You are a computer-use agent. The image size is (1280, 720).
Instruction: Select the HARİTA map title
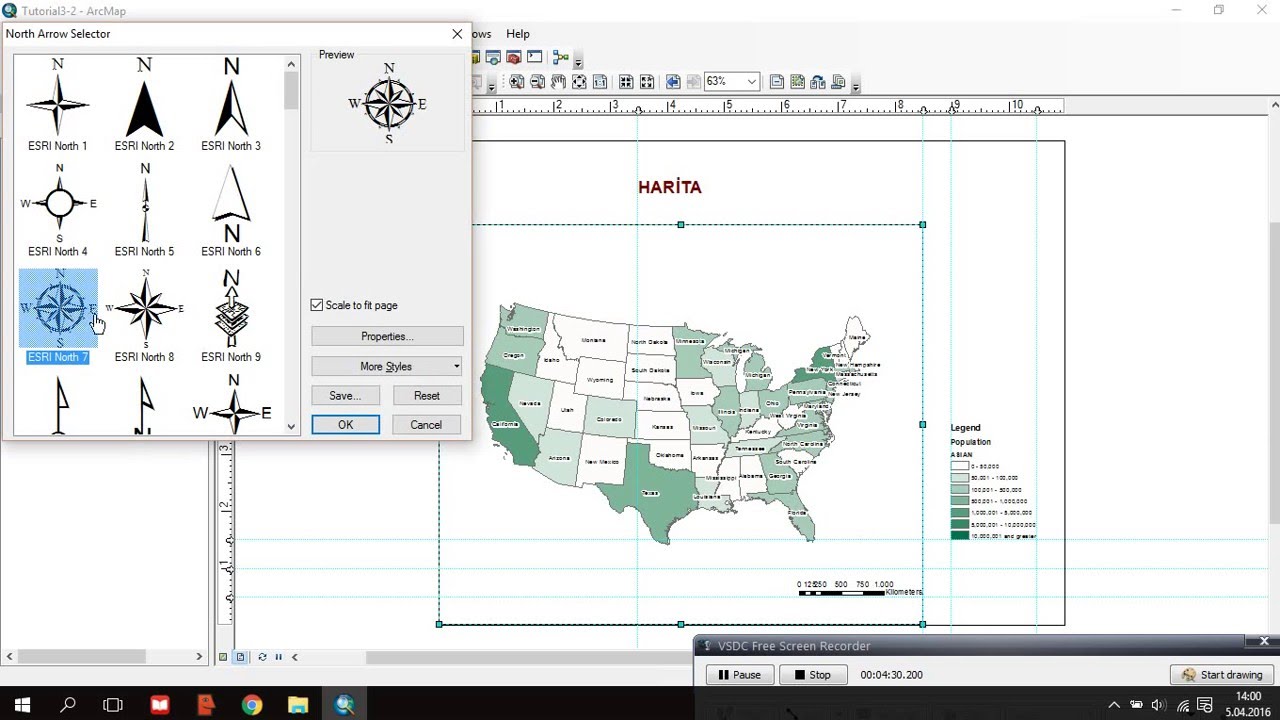click(670, 187)
